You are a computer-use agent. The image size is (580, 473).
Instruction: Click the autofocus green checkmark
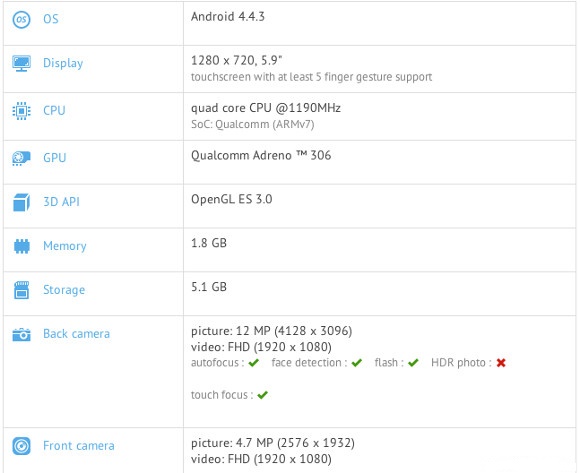point(254,363)
